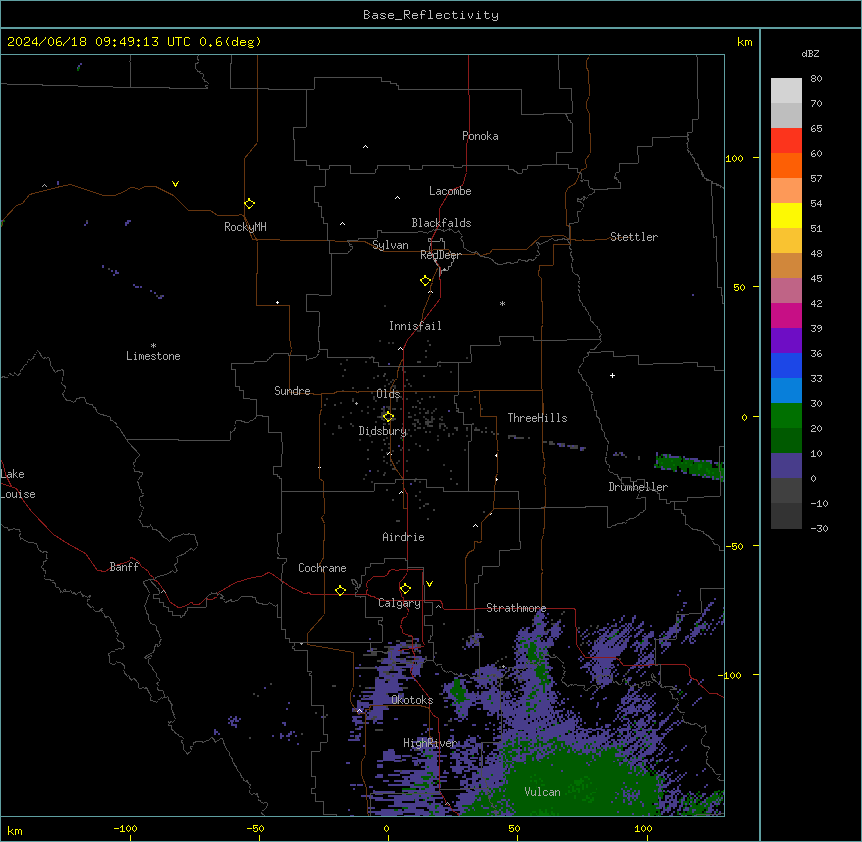The height and width of the screenshot is (842, 862).
Task: Click the yellow diamond marker between Olds and Didsbury
Action: pos(388,417)
